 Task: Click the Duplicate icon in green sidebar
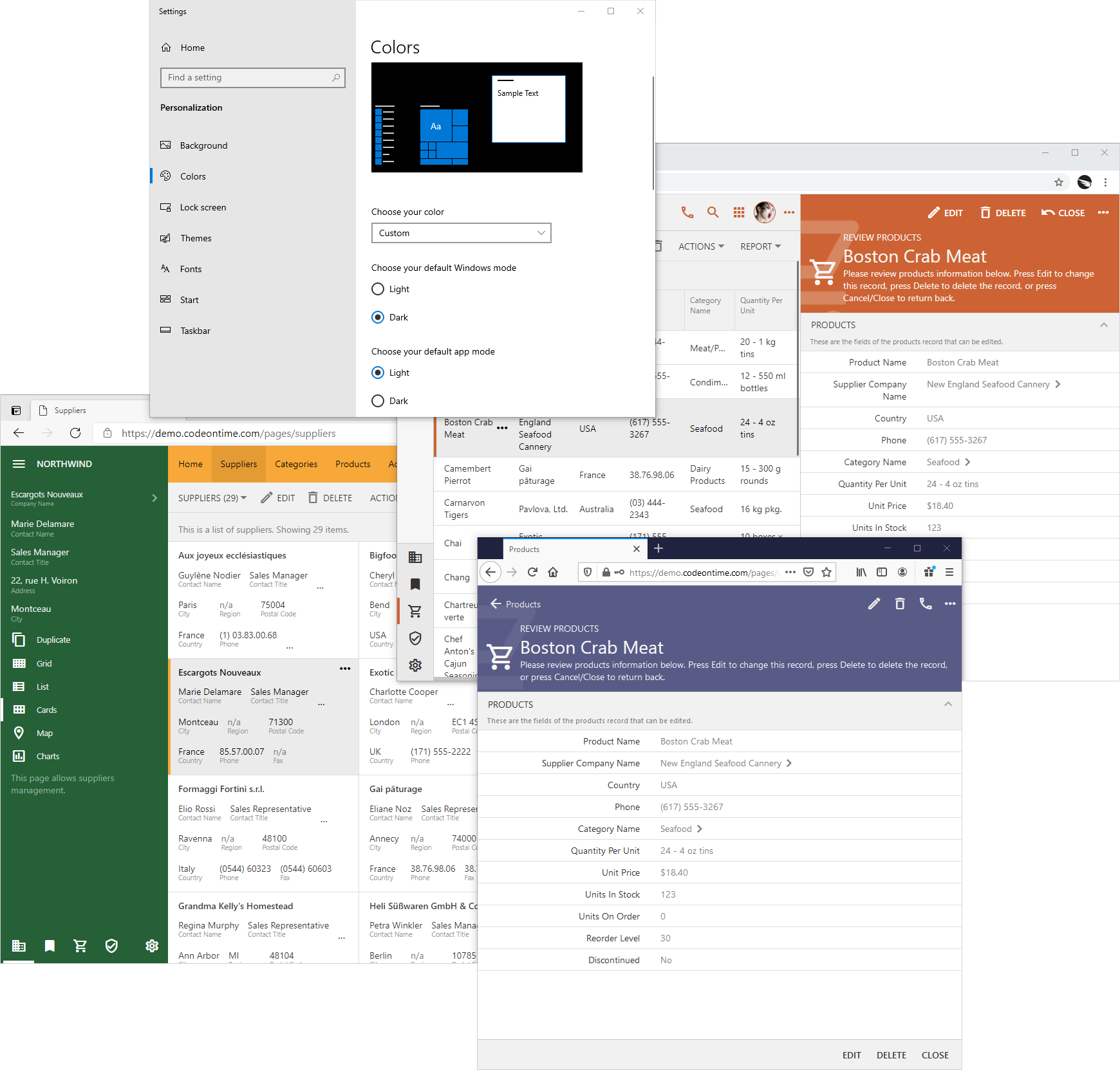tap(19, 640)
